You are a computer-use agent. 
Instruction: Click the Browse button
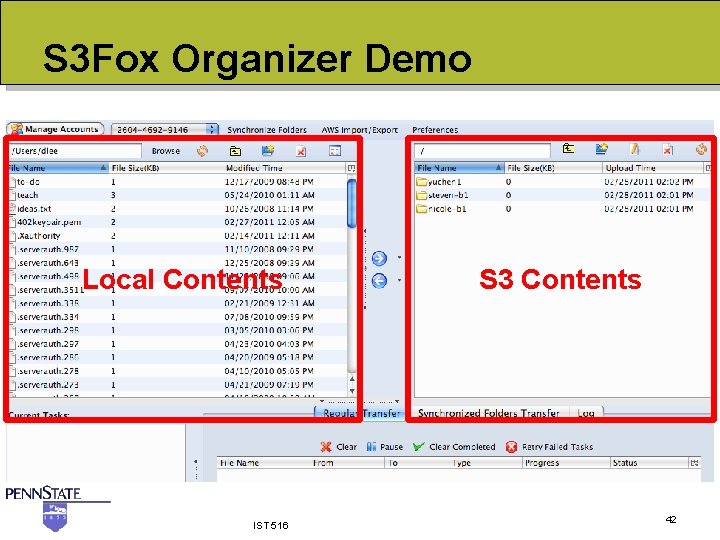166,151
